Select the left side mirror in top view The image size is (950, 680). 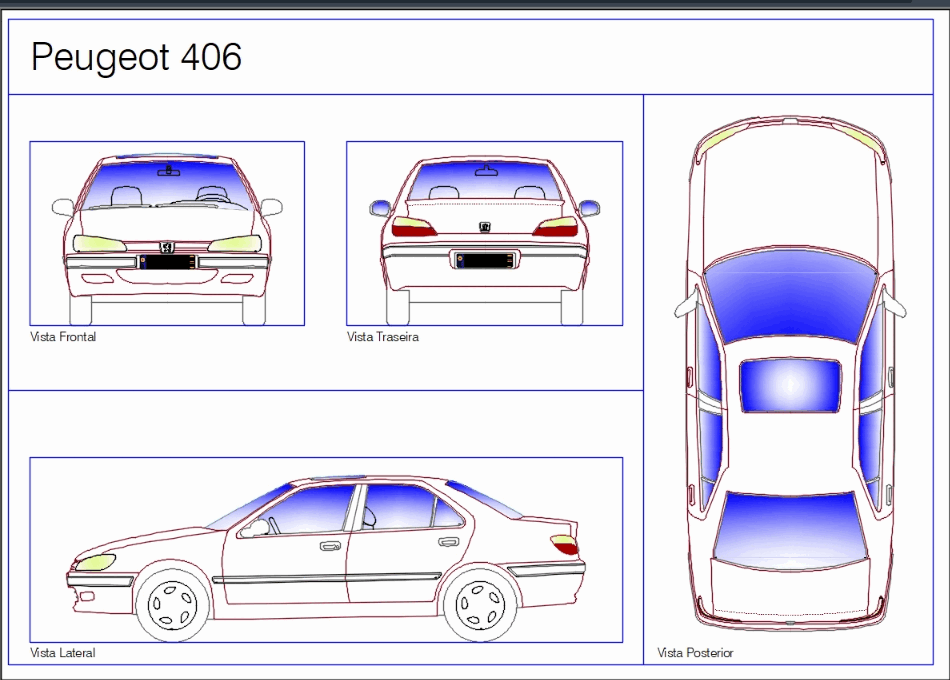[684, 305]
